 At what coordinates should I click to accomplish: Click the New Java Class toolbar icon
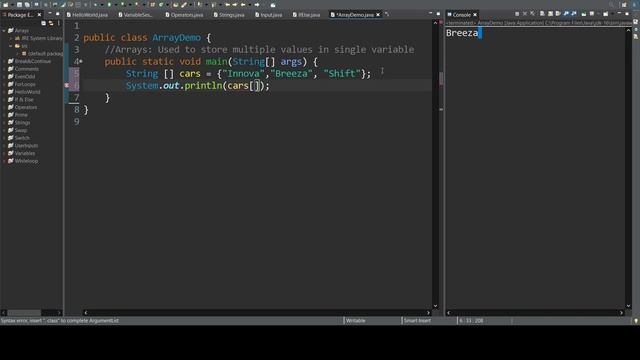[161, 4]
